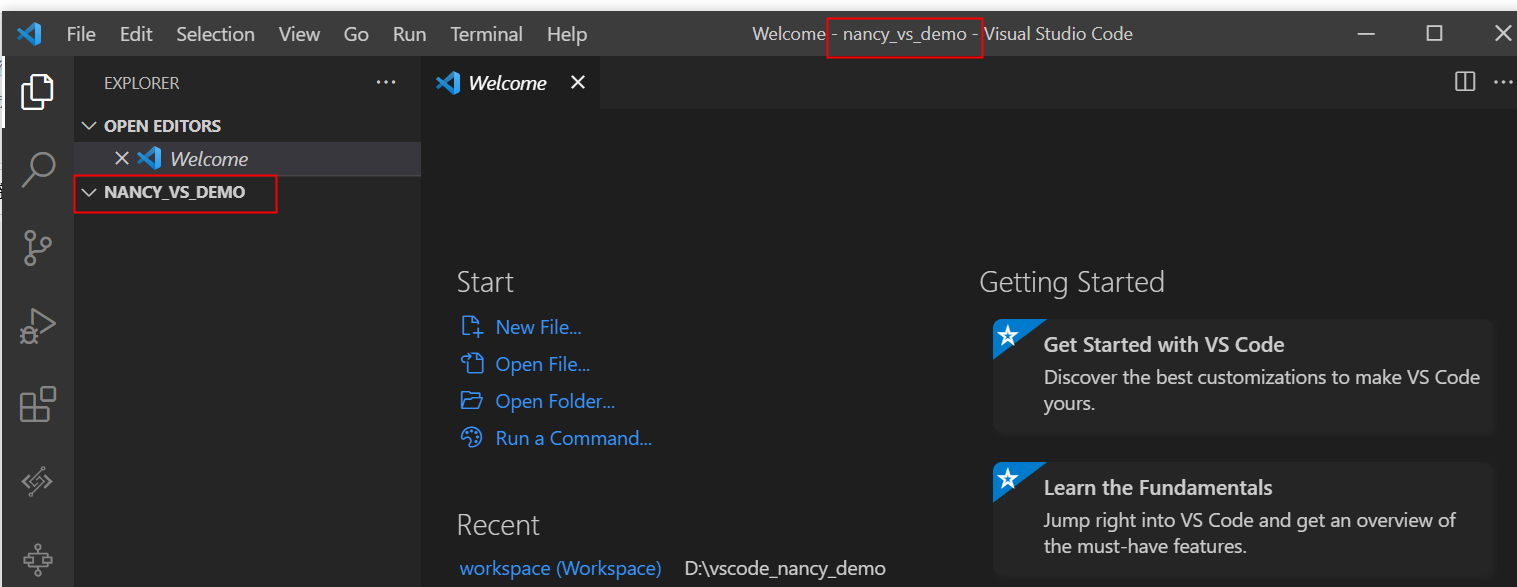This screenshot has height=587, width=1517.
Task: Click the New File... link
Action: [x=539, y=327]
